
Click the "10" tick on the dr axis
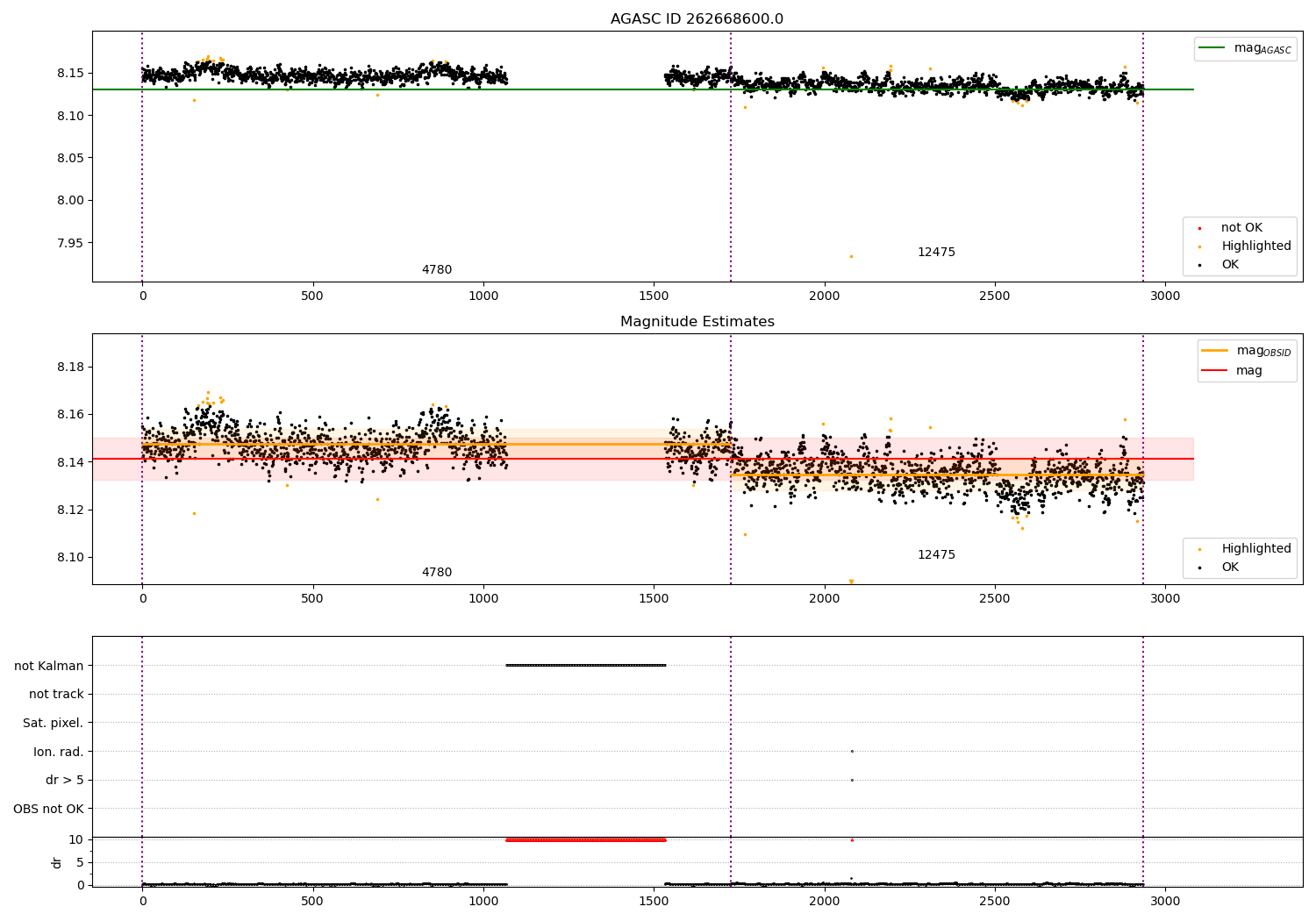coord(76,840)
